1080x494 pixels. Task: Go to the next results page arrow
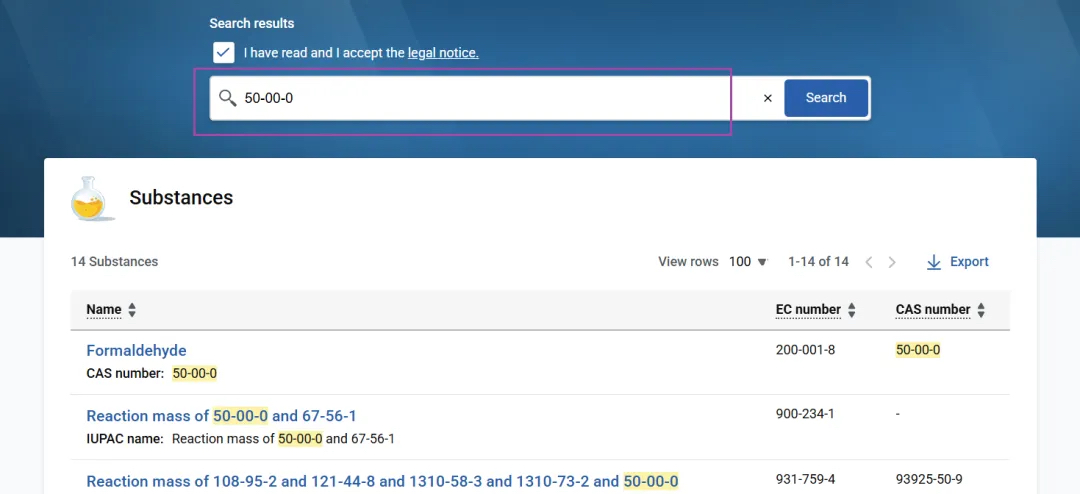point(892,262)
